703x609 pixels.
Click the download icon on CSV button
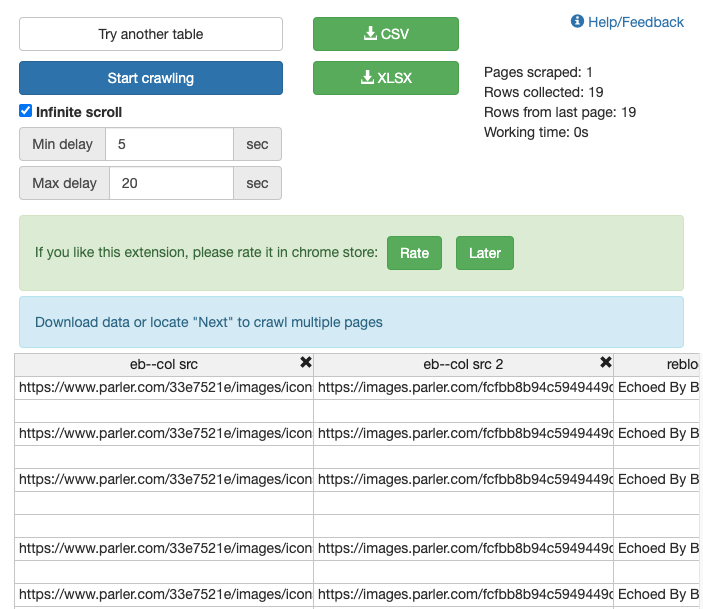coord(370,34)
